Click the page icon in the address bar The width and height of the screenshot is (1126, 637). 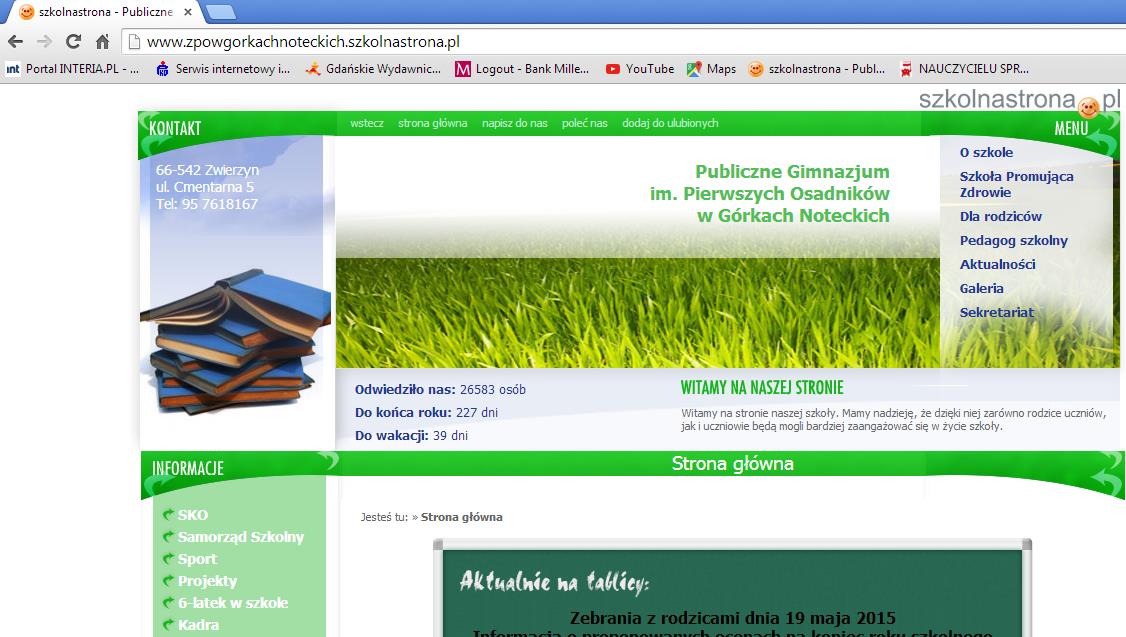[x=134, y=42]
